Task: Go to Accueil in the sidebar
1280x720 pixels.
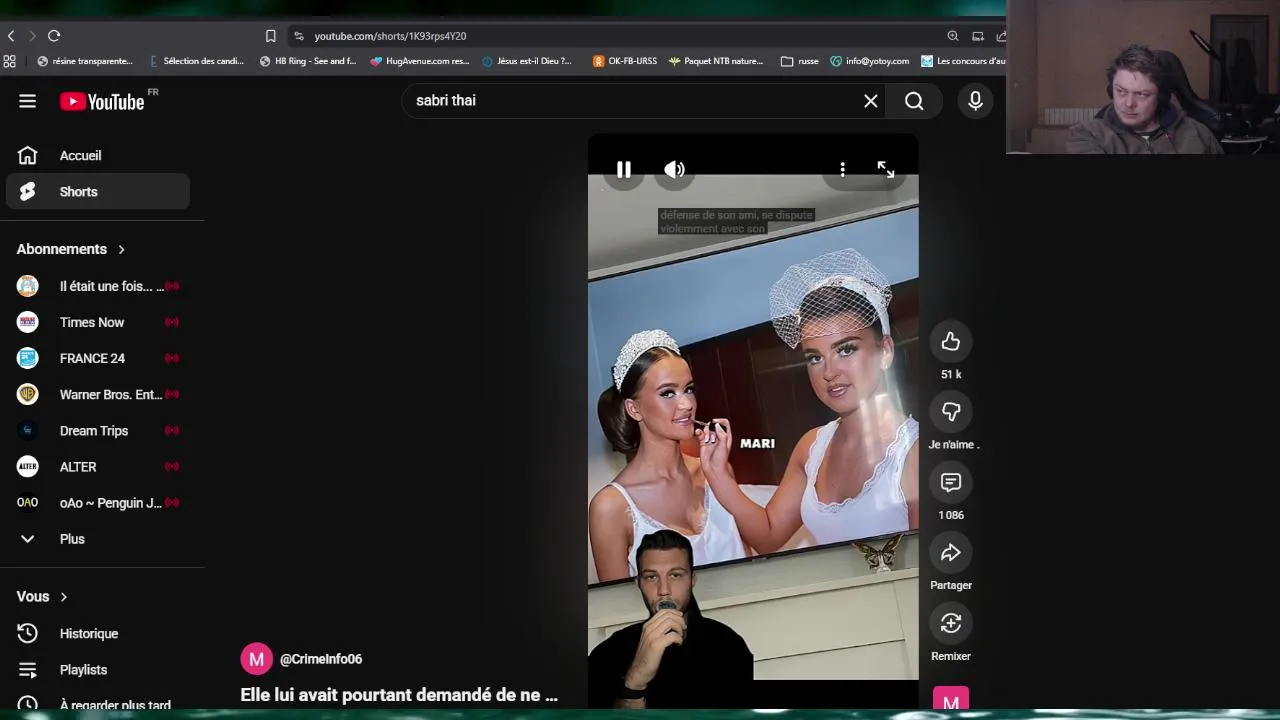Action: tap(98, 156)
